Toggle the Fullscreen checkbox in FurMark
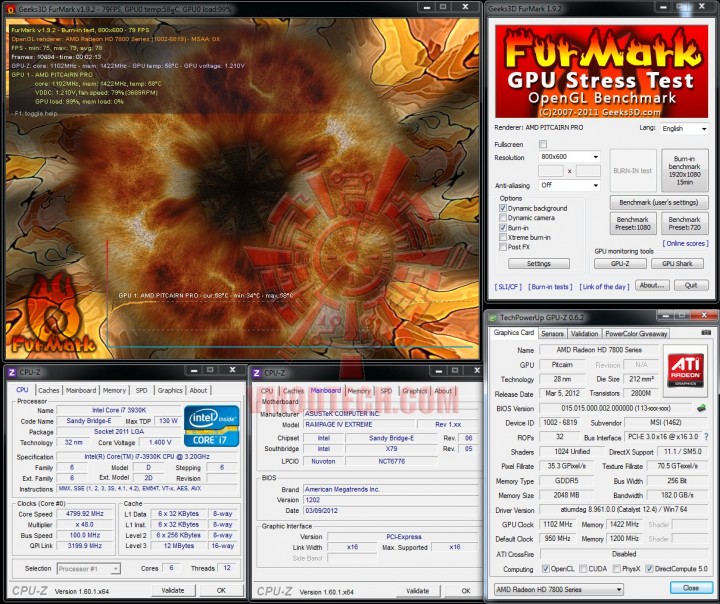 coord(543,144)
